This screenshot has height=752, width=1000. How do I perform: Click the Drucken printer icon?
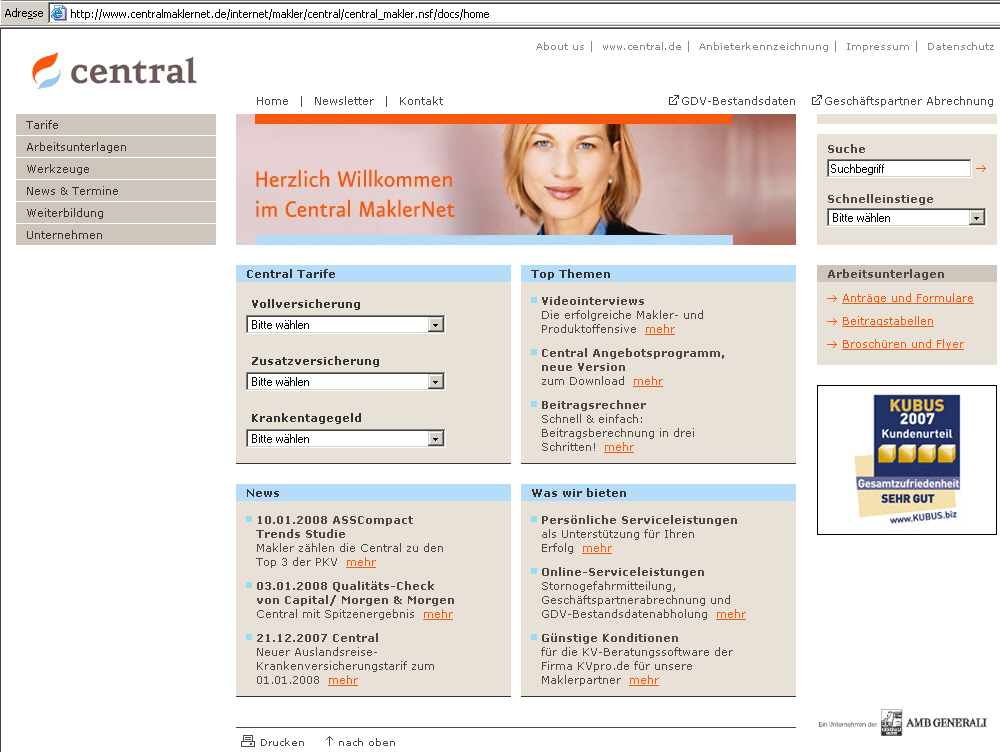tap(247, 741)
